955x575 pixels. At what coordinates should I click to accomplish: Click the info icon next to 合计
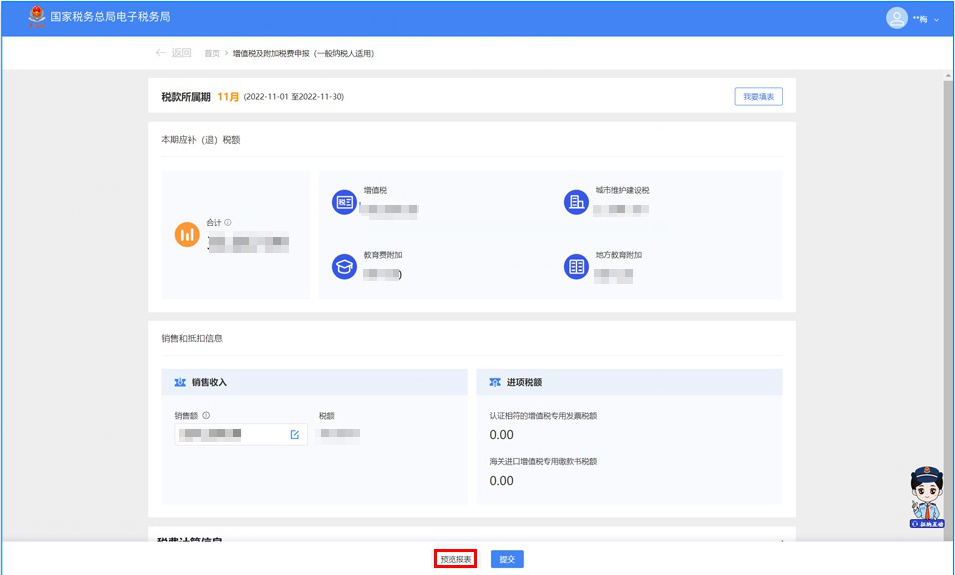228,223
